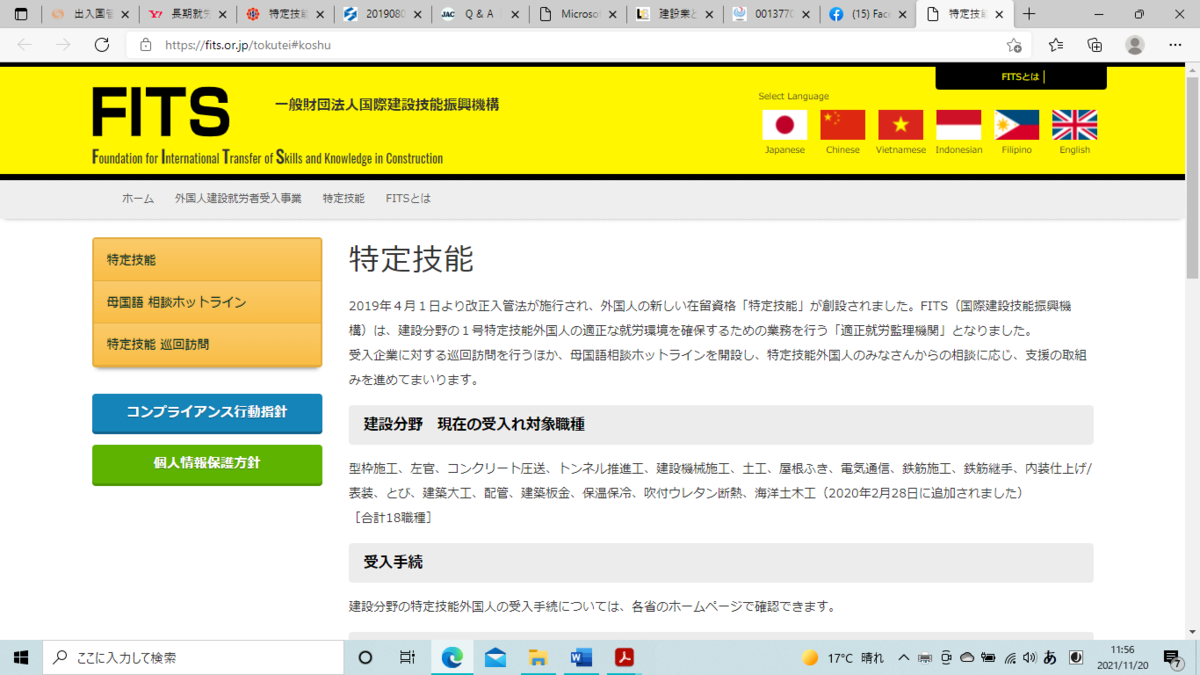1200x675 pixels.
Task: Reload the page with the refresh icon
Action: click(x=101, y=45)
